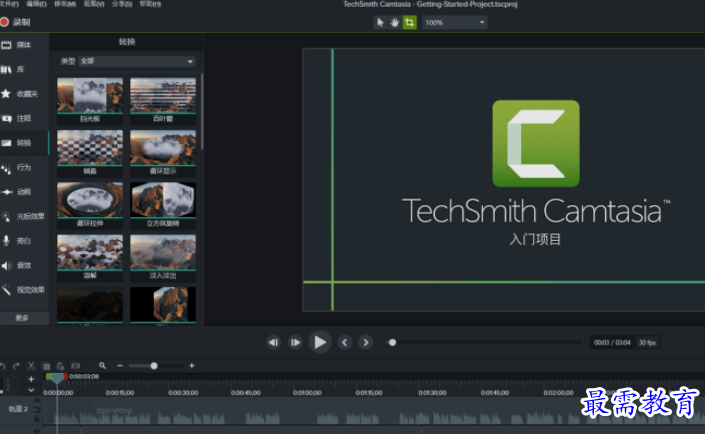705x434 pixels.
Task: Click the 更多 (More) button
Action: [24, 318]
